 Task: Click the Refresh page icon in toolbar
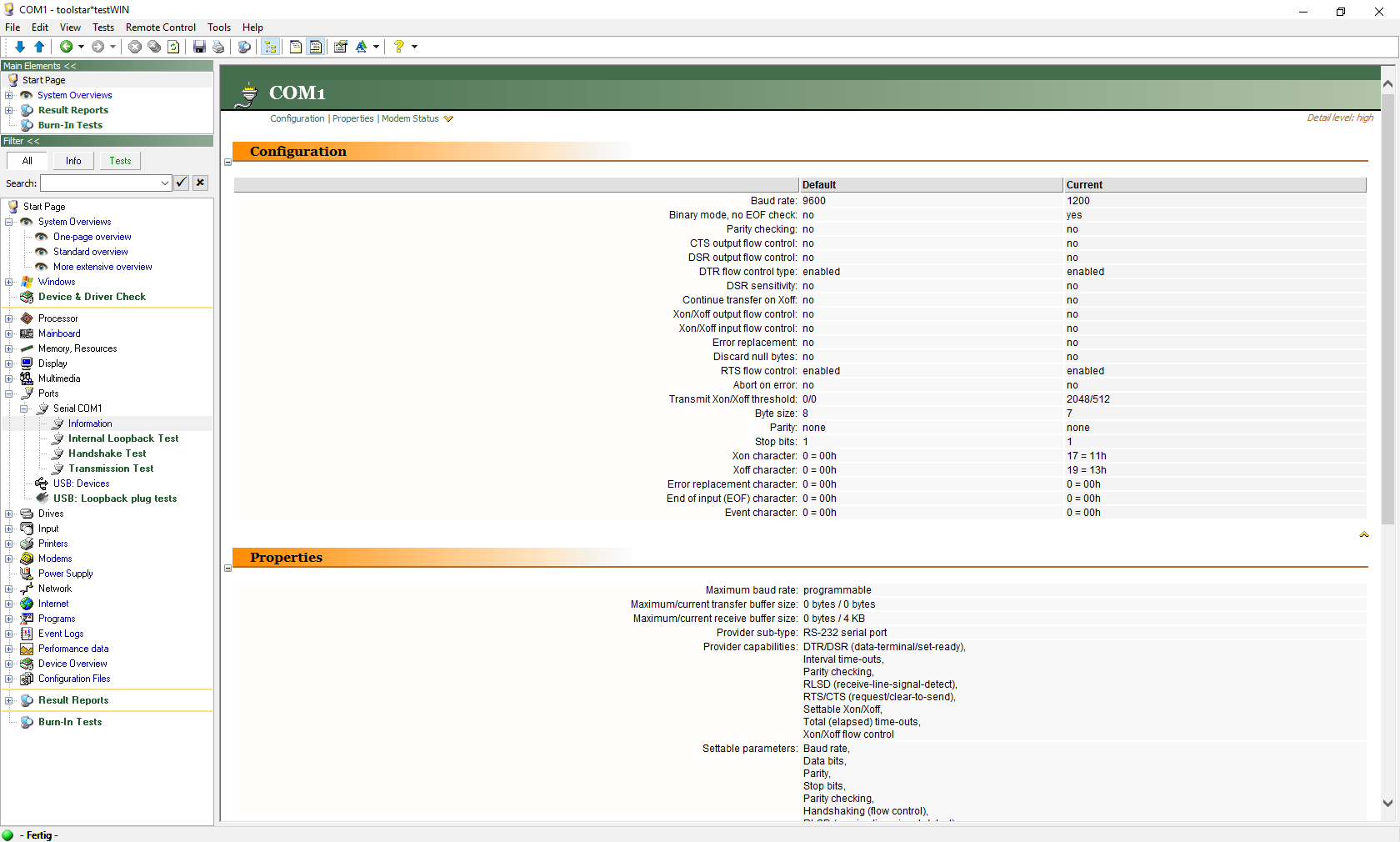(173, 47)
